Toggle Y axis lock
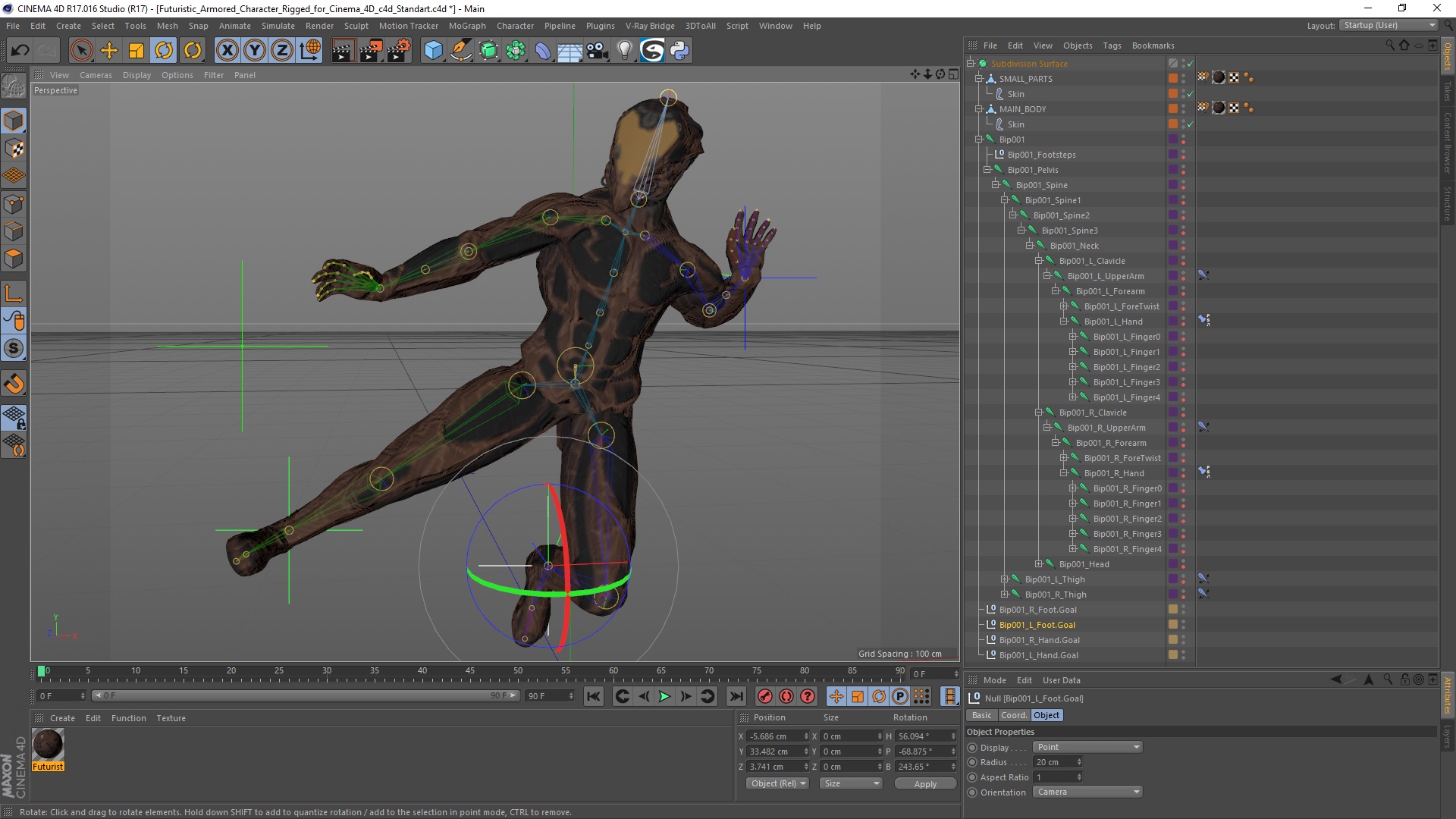The image size is (1456, 819). point(255,51)
